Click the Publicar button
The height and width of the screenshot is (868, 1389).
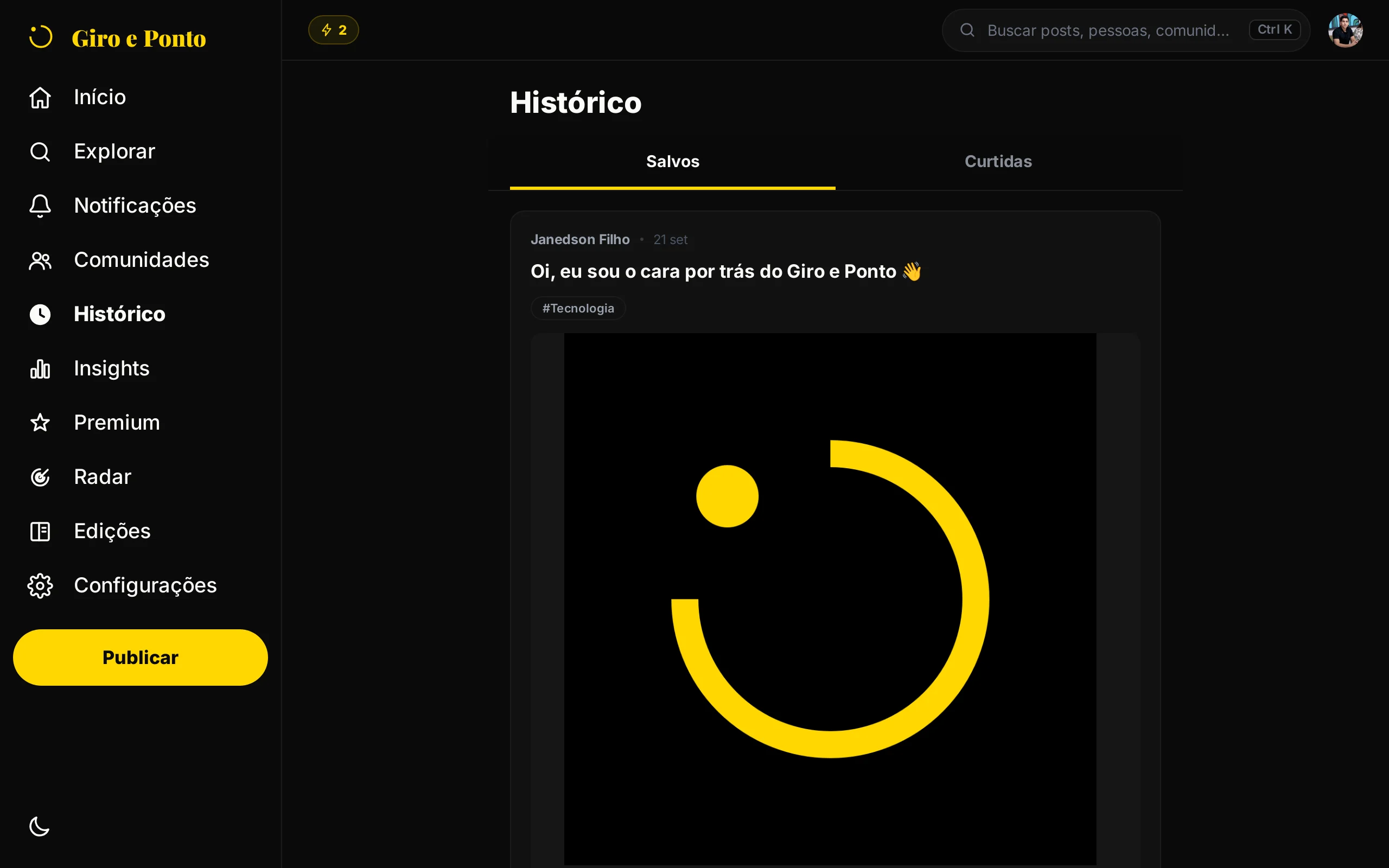(140, 658)
